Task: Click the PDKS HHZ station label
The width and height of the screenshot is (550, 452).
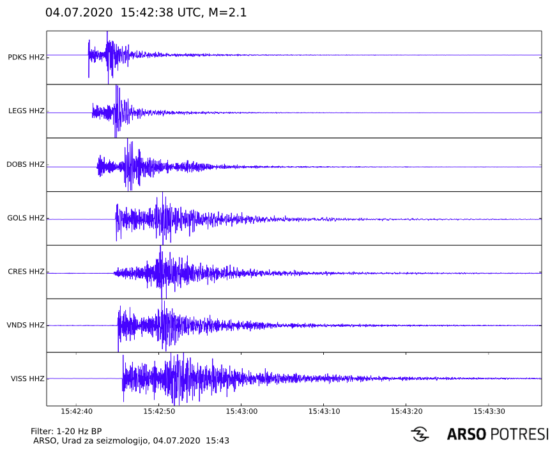Action: coord(26,57)
